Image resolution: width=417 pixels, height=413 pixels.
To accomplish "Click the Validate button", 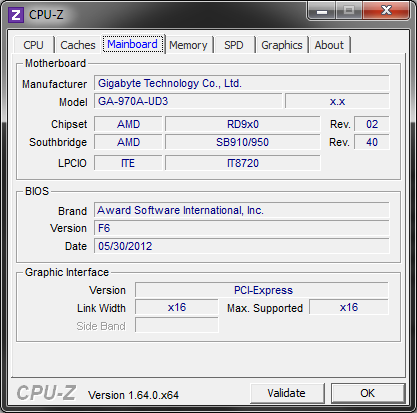I will [287, 393].
